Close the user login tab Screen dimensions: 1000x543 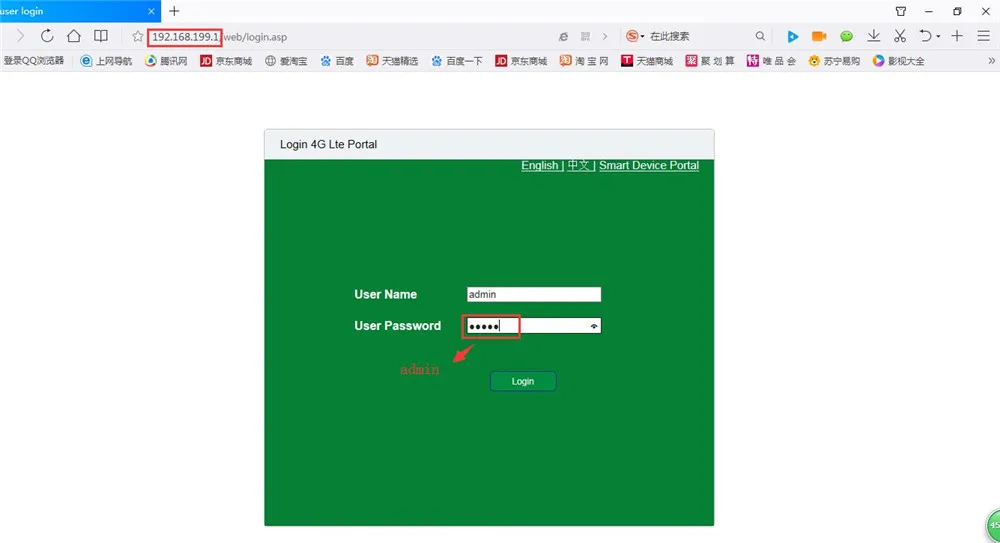pos(151,11)
